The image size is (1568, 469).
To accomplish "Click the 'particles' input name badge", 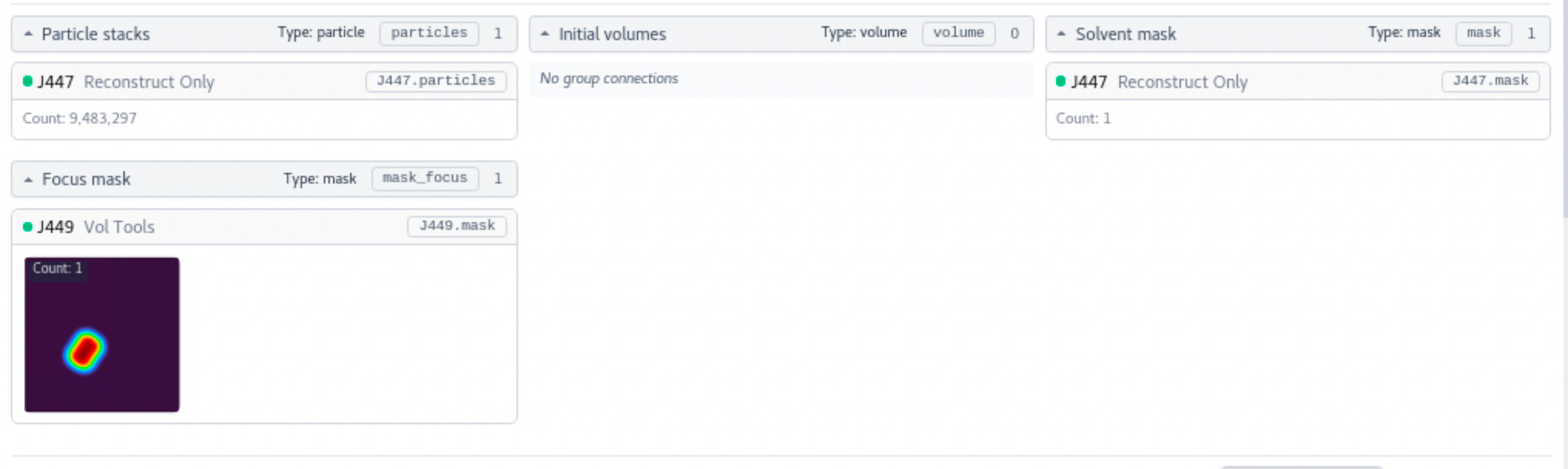I will [429, 33].
